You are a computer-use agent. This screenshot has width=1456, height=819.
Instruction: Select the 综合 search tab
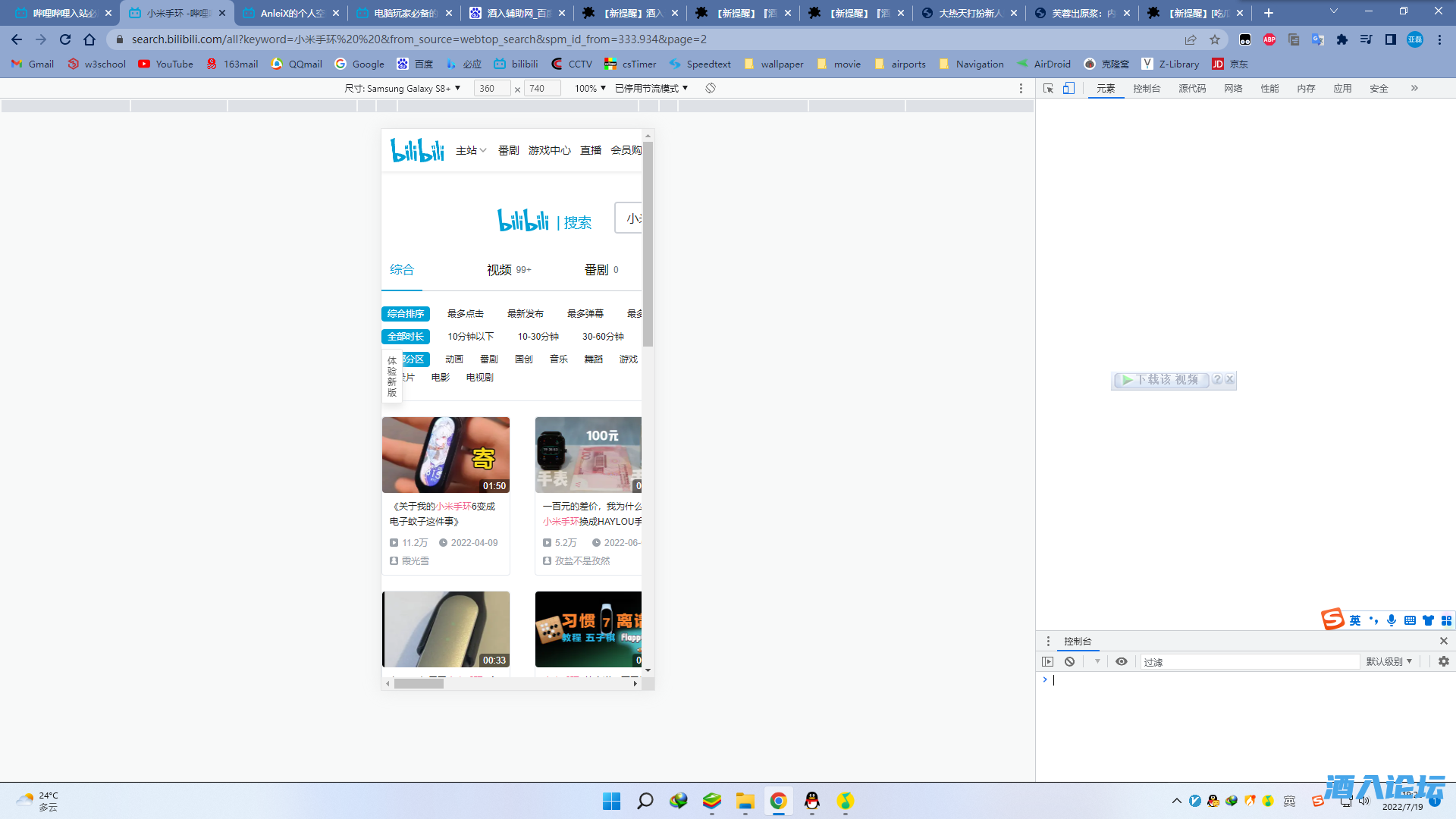(402, 269)
